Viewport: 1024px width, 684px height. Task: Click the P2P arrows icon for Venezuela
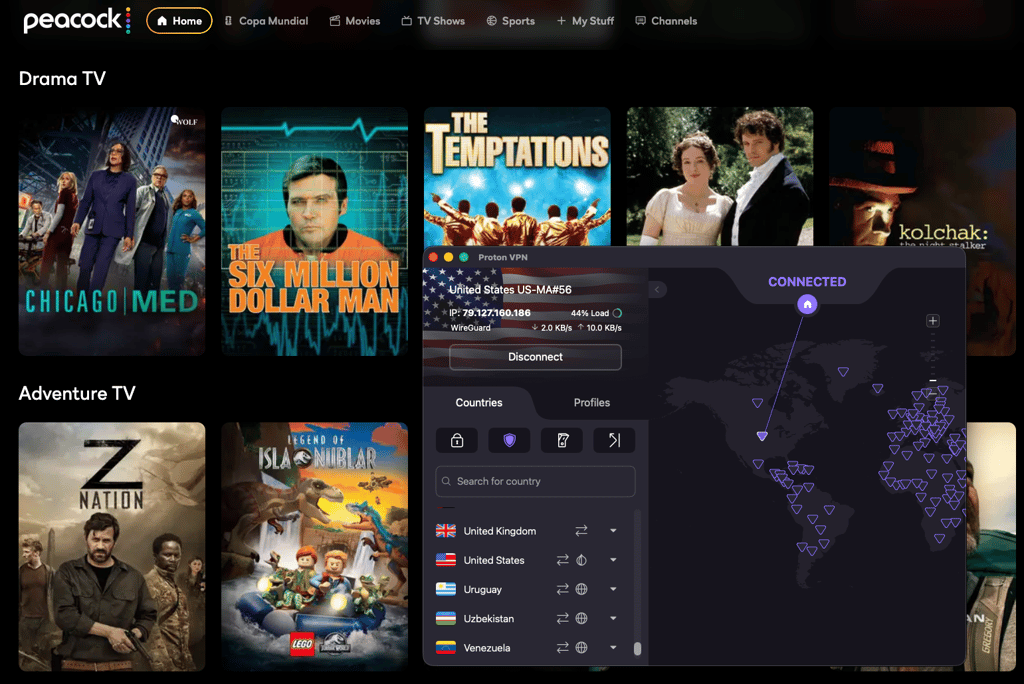tap(562, 647)
